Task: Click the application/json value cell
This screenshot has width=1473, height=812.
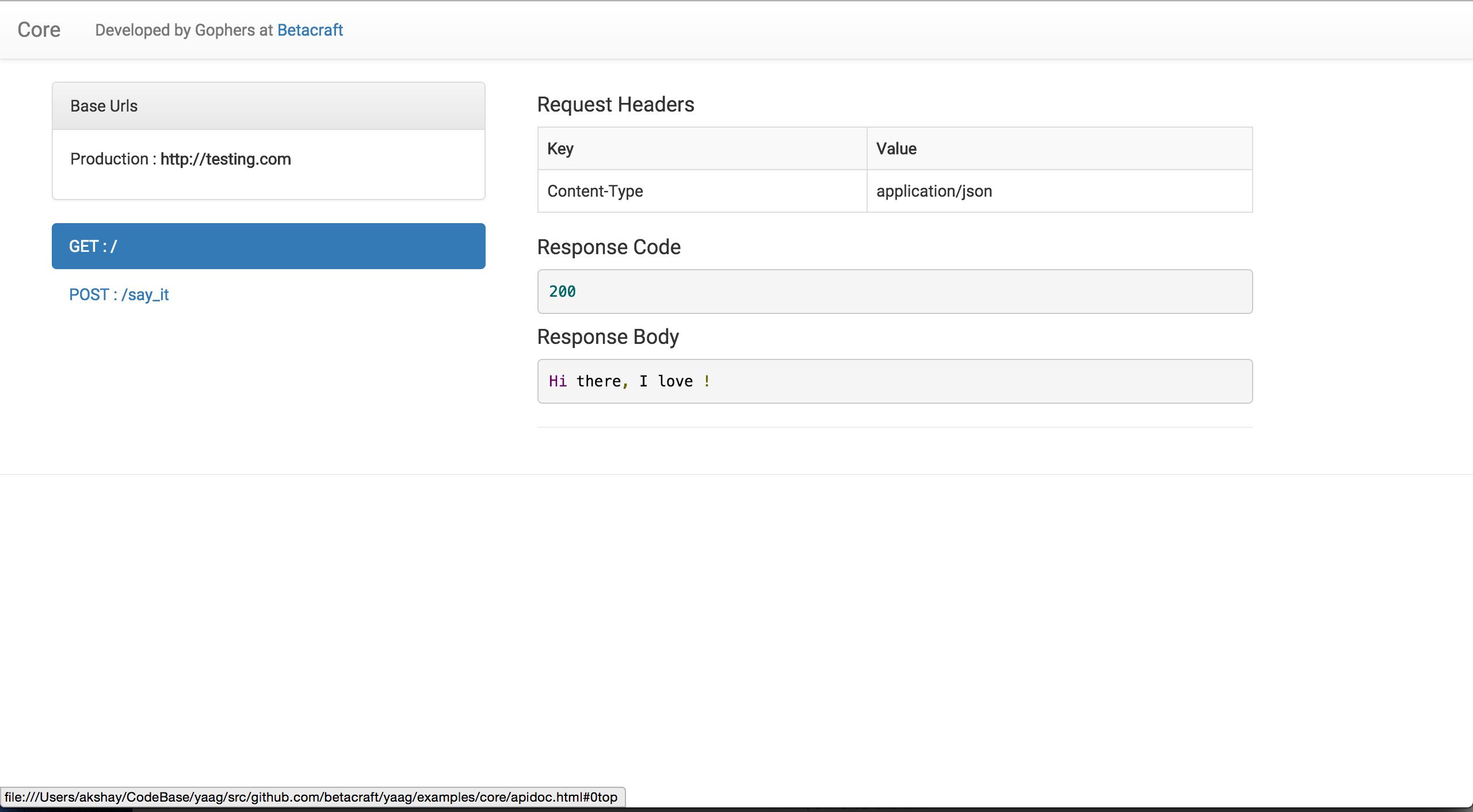Action: (x=934, y=191)
